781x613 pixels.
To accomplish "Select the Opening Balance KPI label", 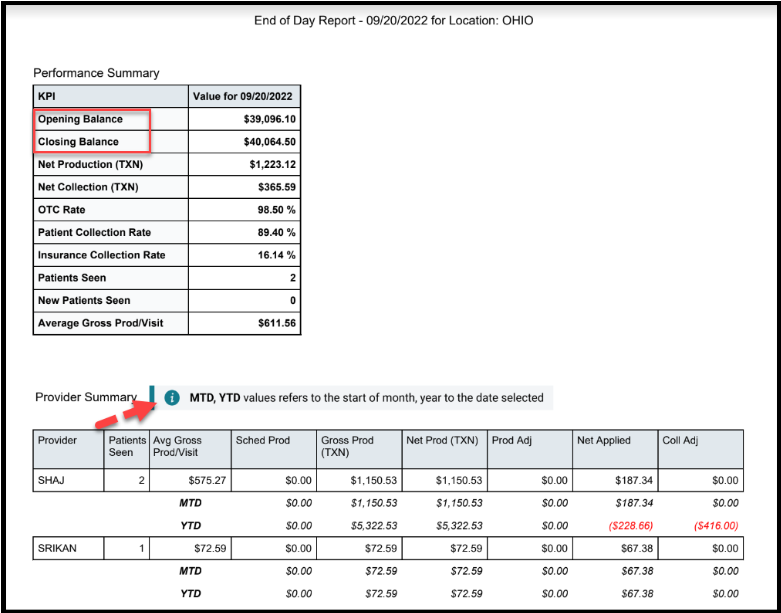I will 80,119.
